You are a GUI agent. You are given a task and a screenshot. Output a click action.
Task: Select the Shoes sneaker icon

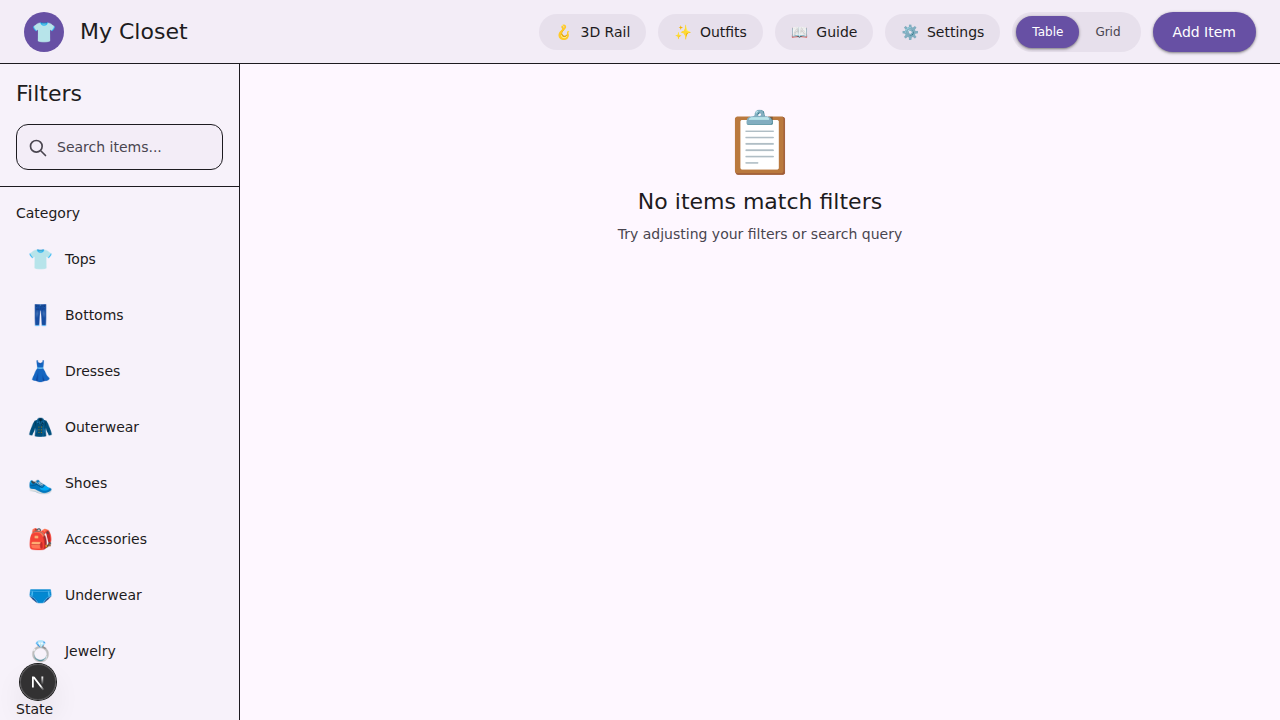[x=39, y=484]
